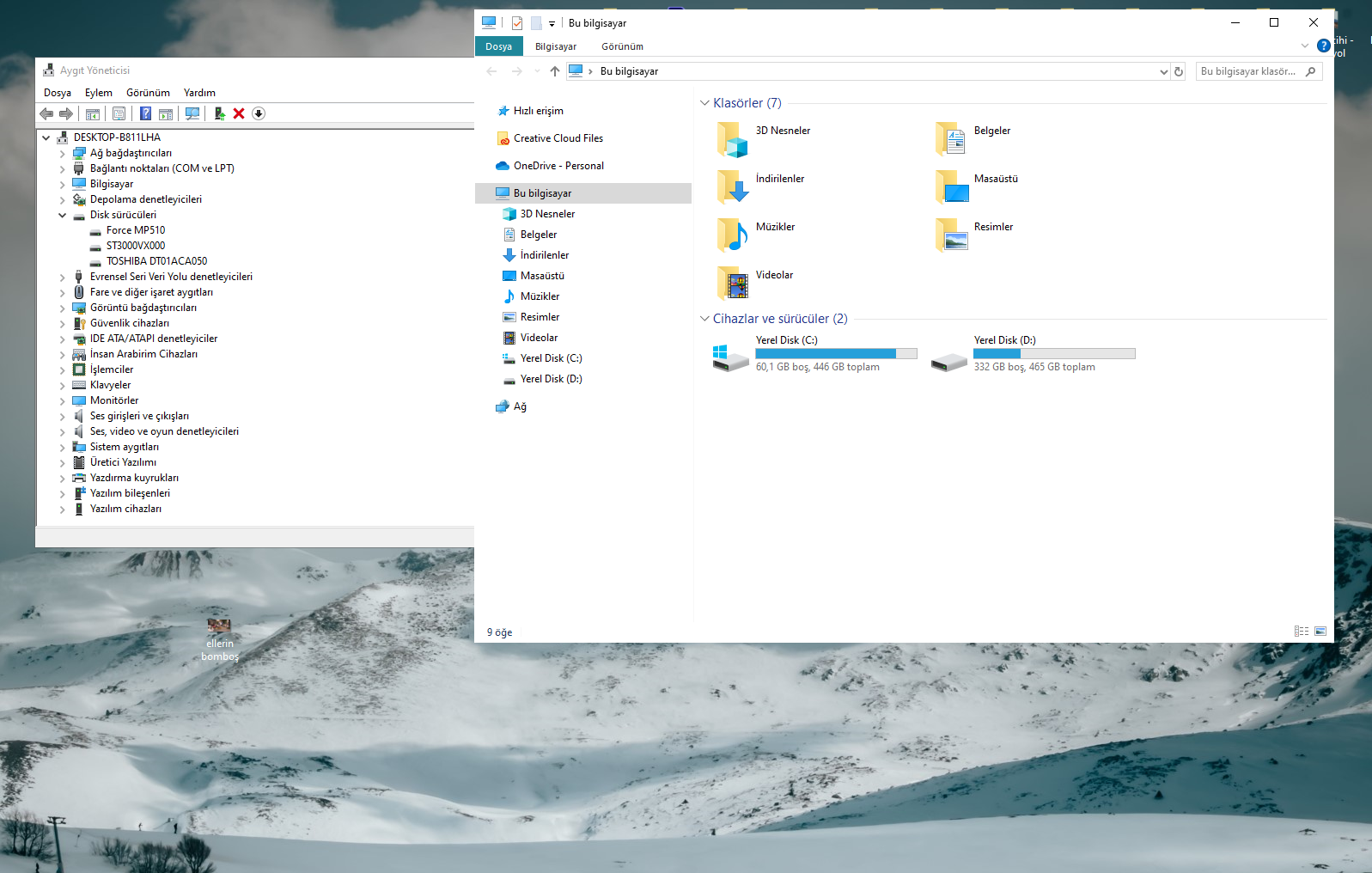This screenshot has height=873, width=1372.
Task: Open Customize Quick Access Toolbar dropdown
Action: [x=552, y=24]
